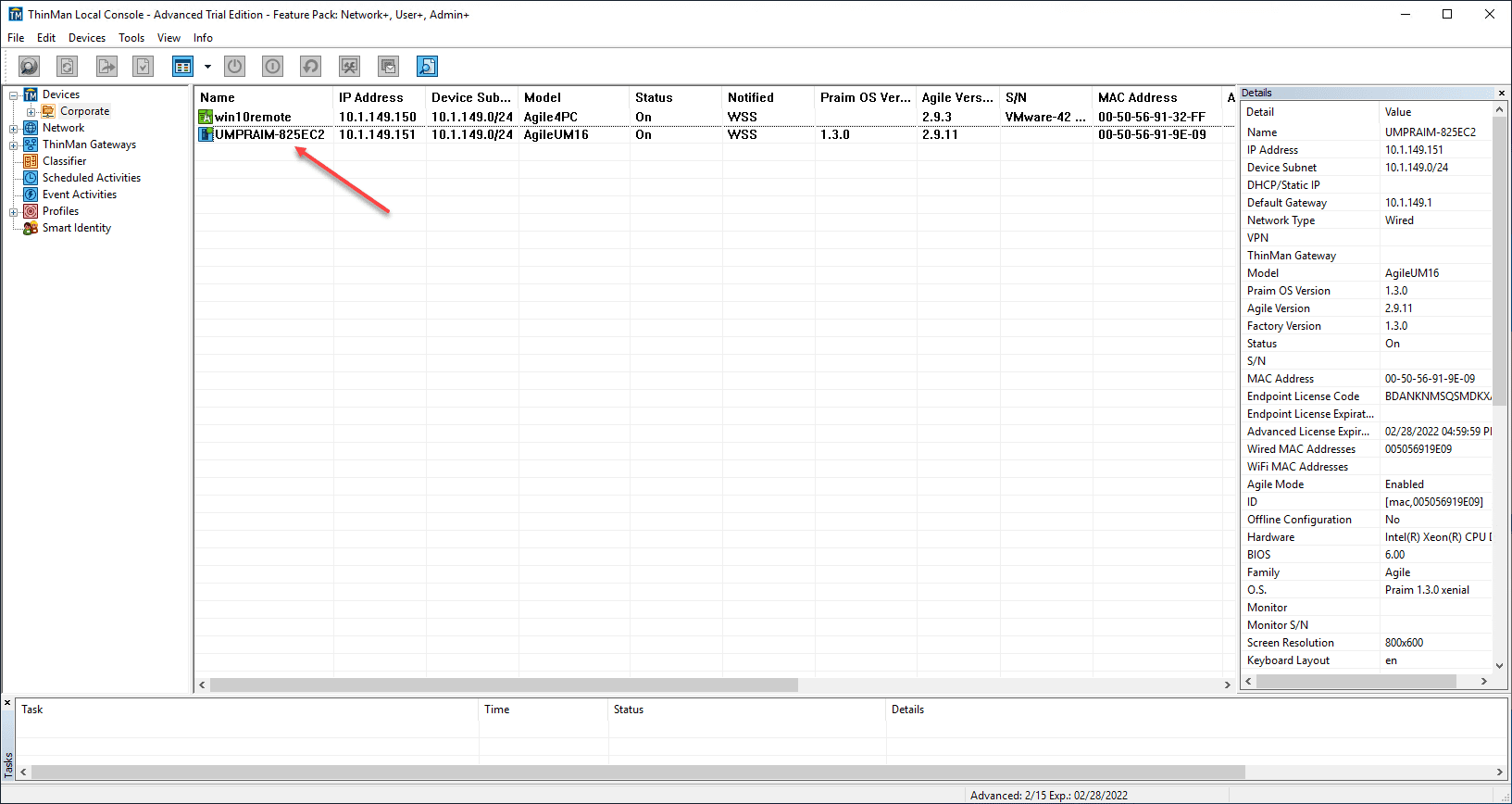Open the View menu
Screen dimensions: 1512x804
169,38
